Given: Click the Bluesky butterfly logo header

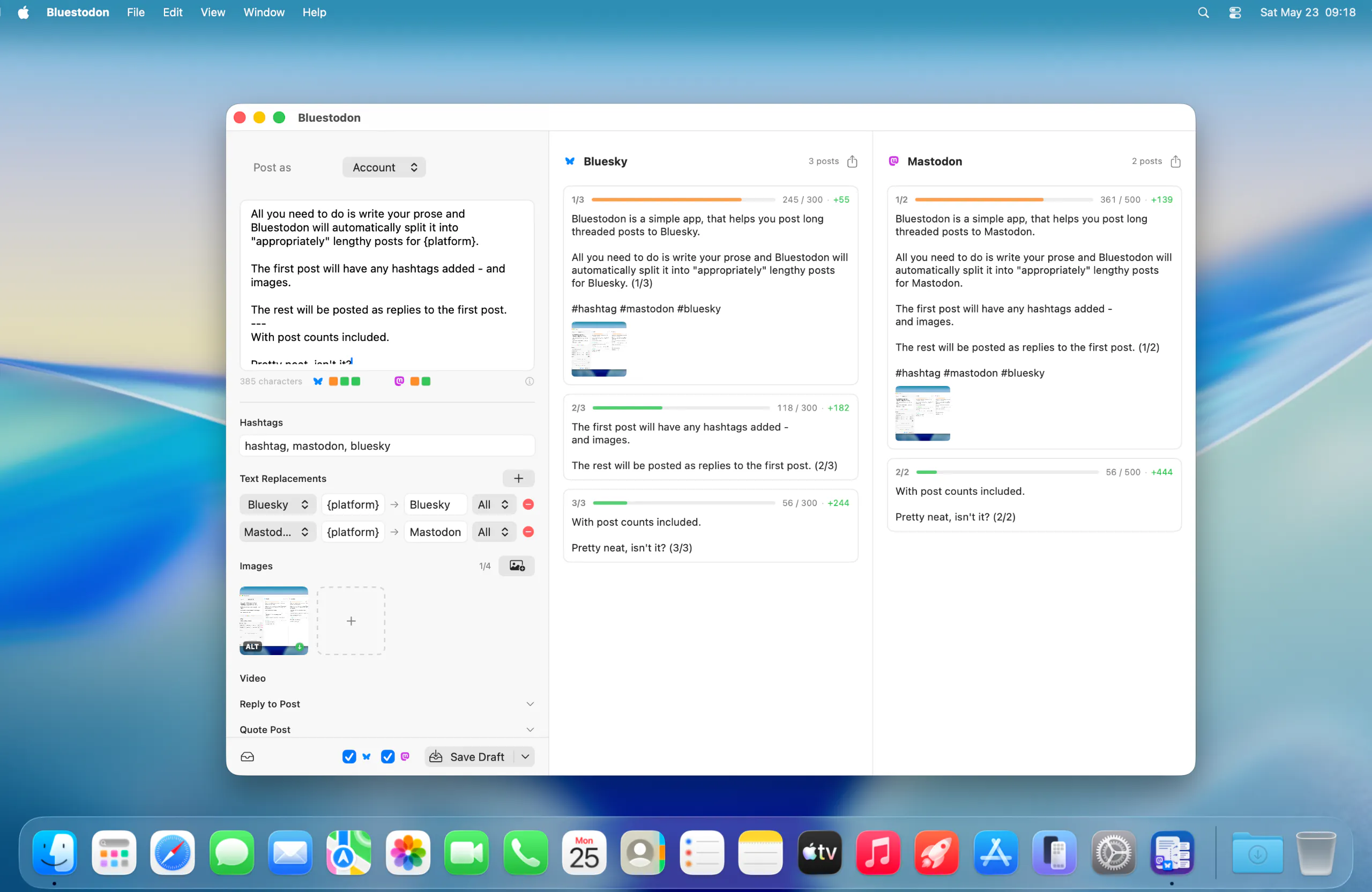Looking at the screenshot, I should point(570,161).
